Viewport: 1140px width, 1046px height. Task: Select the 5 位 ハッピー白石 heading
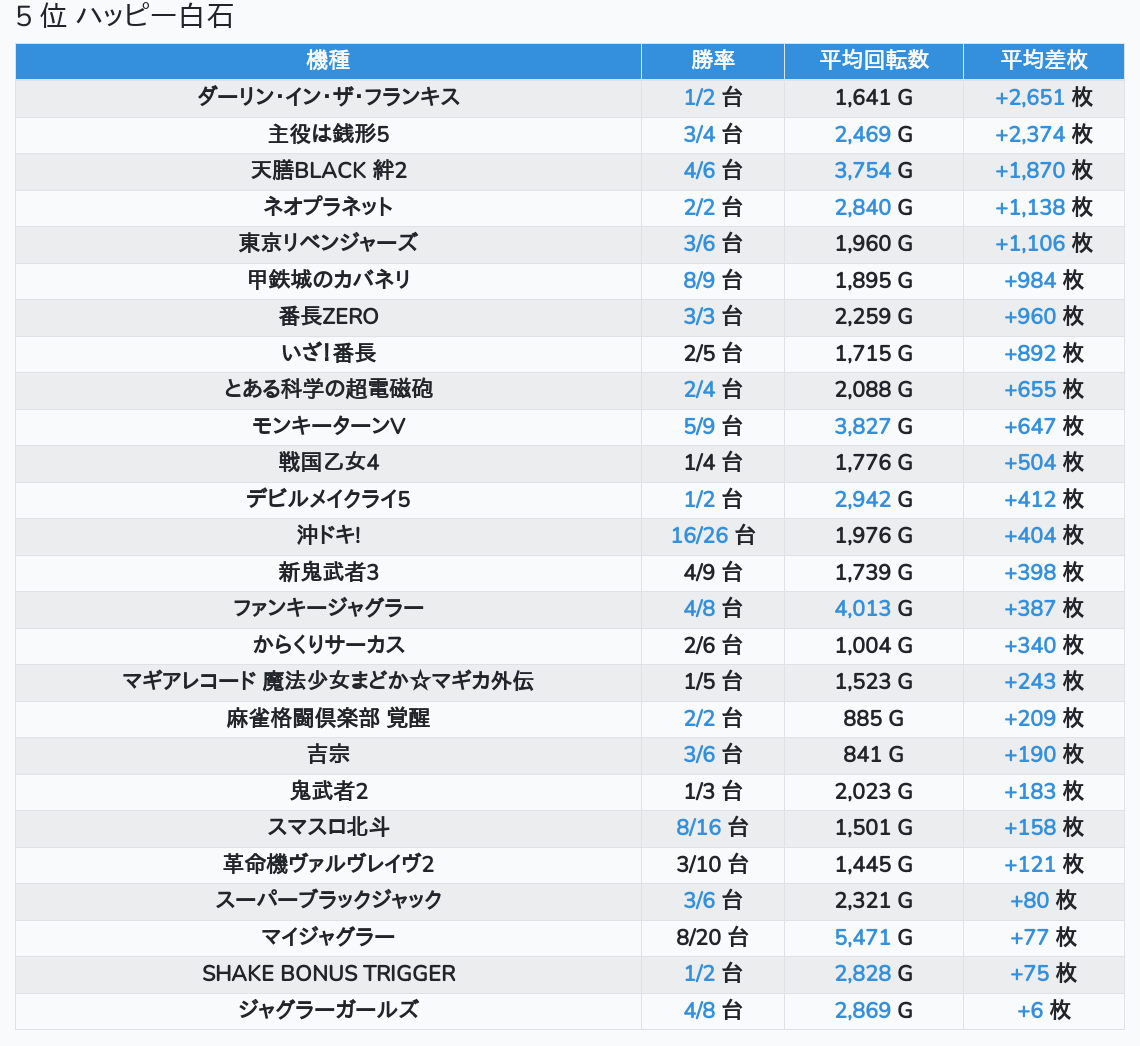[x=125, y=17]
